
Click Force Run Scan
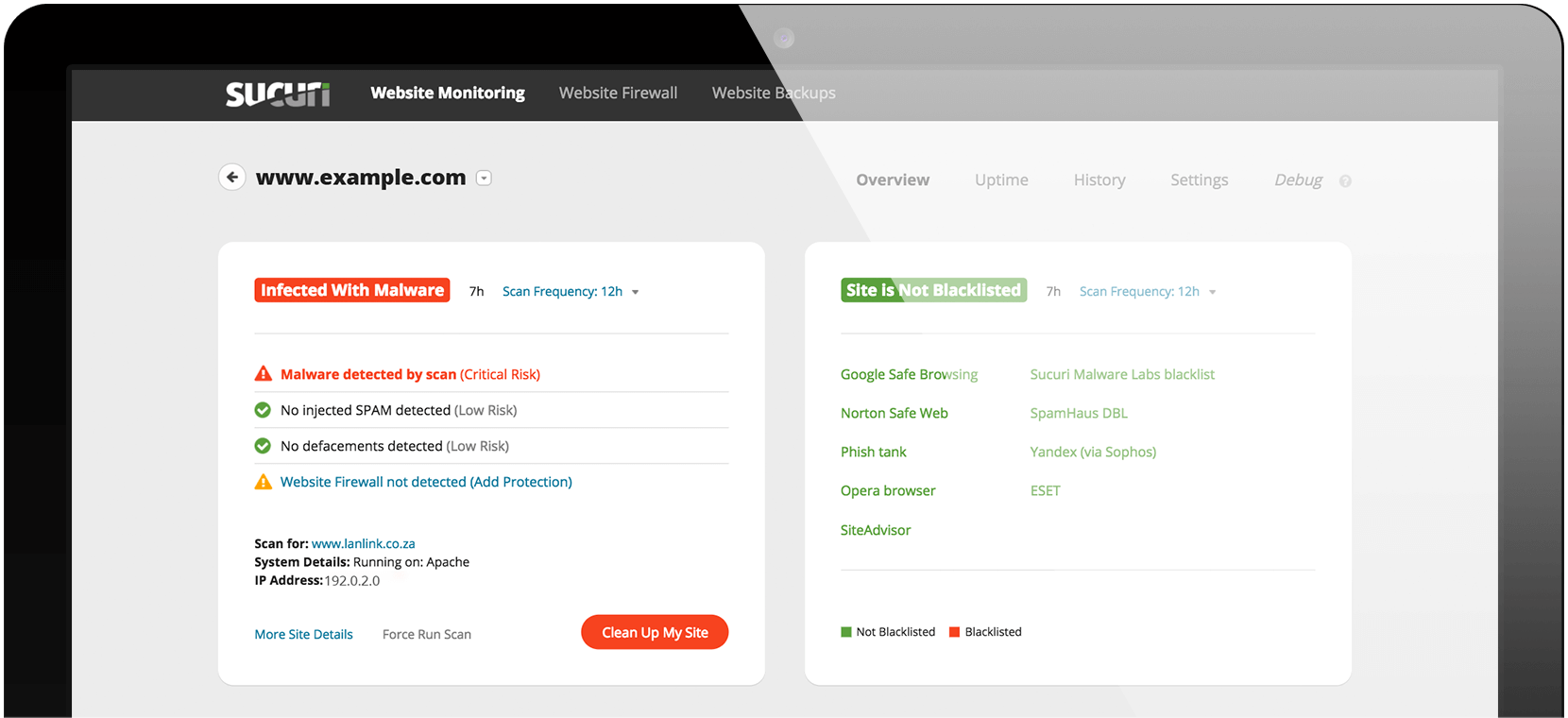tap(427, 635)
